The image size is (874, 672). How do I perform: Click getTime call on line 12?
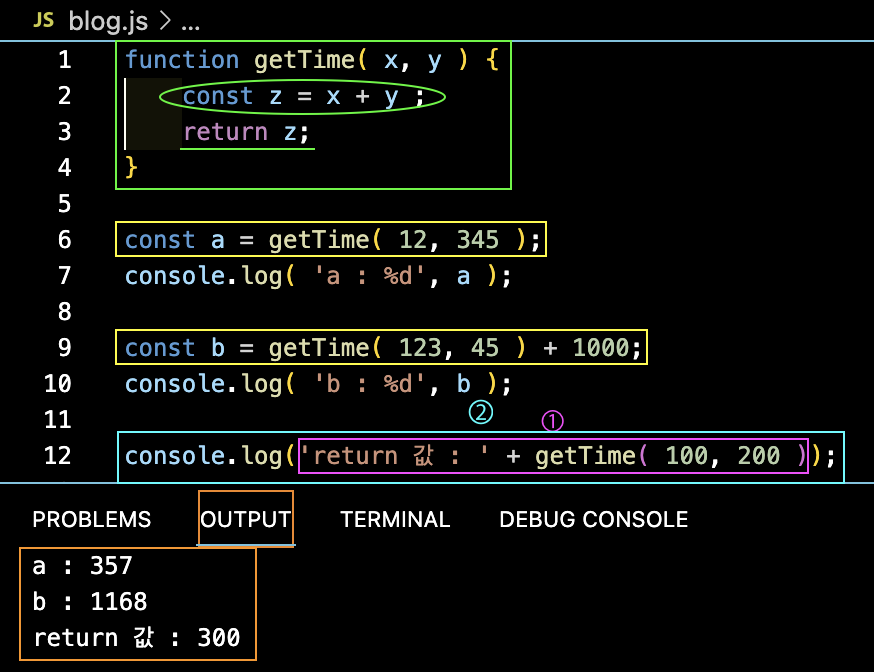pos(585,456)
